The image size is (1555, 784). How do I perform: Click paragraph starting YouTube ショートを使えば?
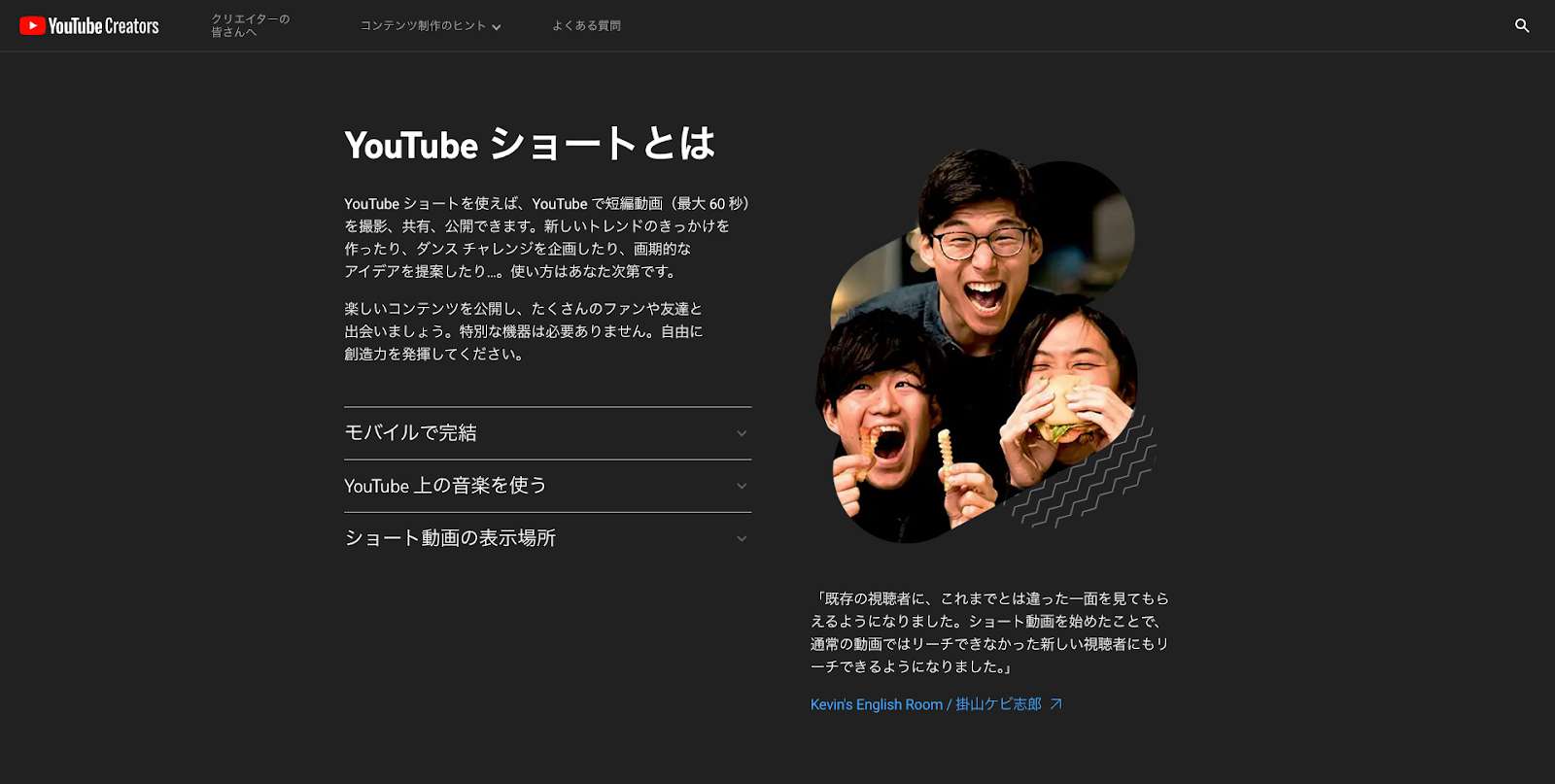pyautogui.click(x=547, y=237)
